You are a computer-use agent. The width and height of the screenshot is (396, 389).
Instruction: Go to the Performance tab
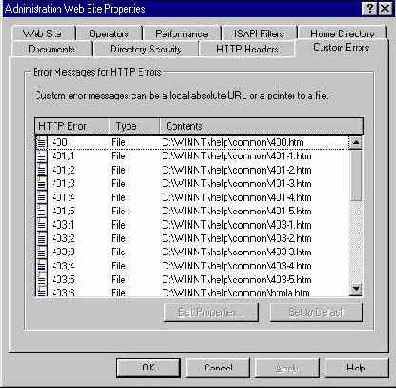pos(182,34)
